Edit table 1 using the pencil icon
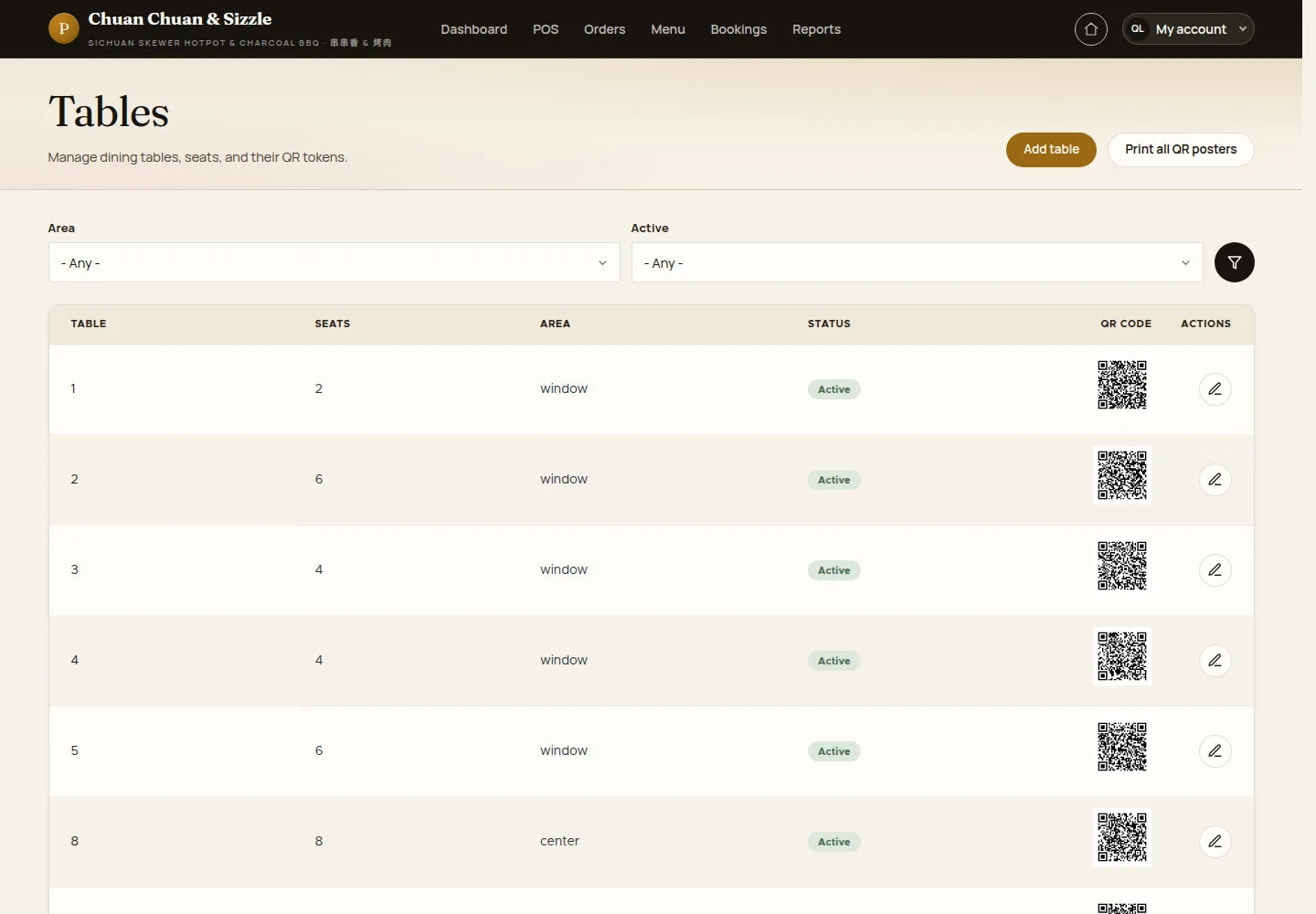The width and height of the screenshot is (1316, 914). (x=1215, y=389)
